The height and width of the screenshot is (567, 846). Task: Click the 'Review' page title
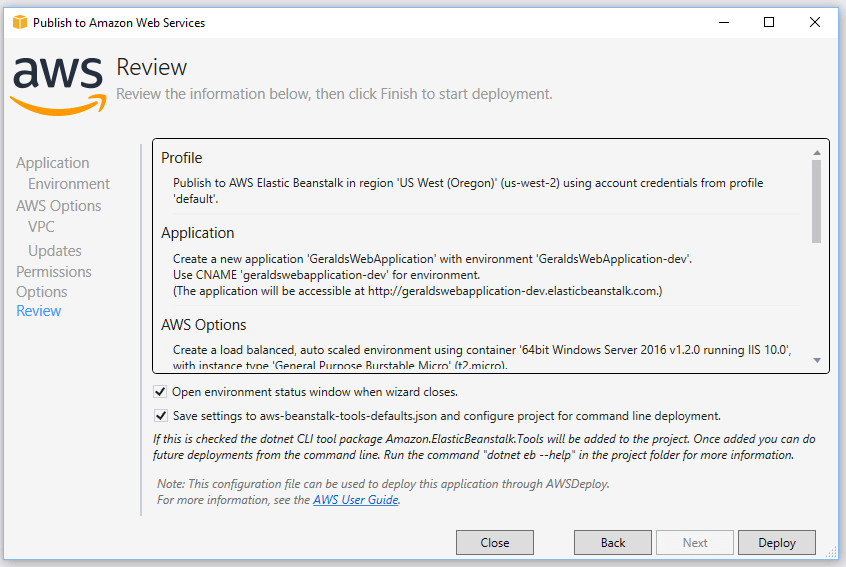click(x=152, y=67)
